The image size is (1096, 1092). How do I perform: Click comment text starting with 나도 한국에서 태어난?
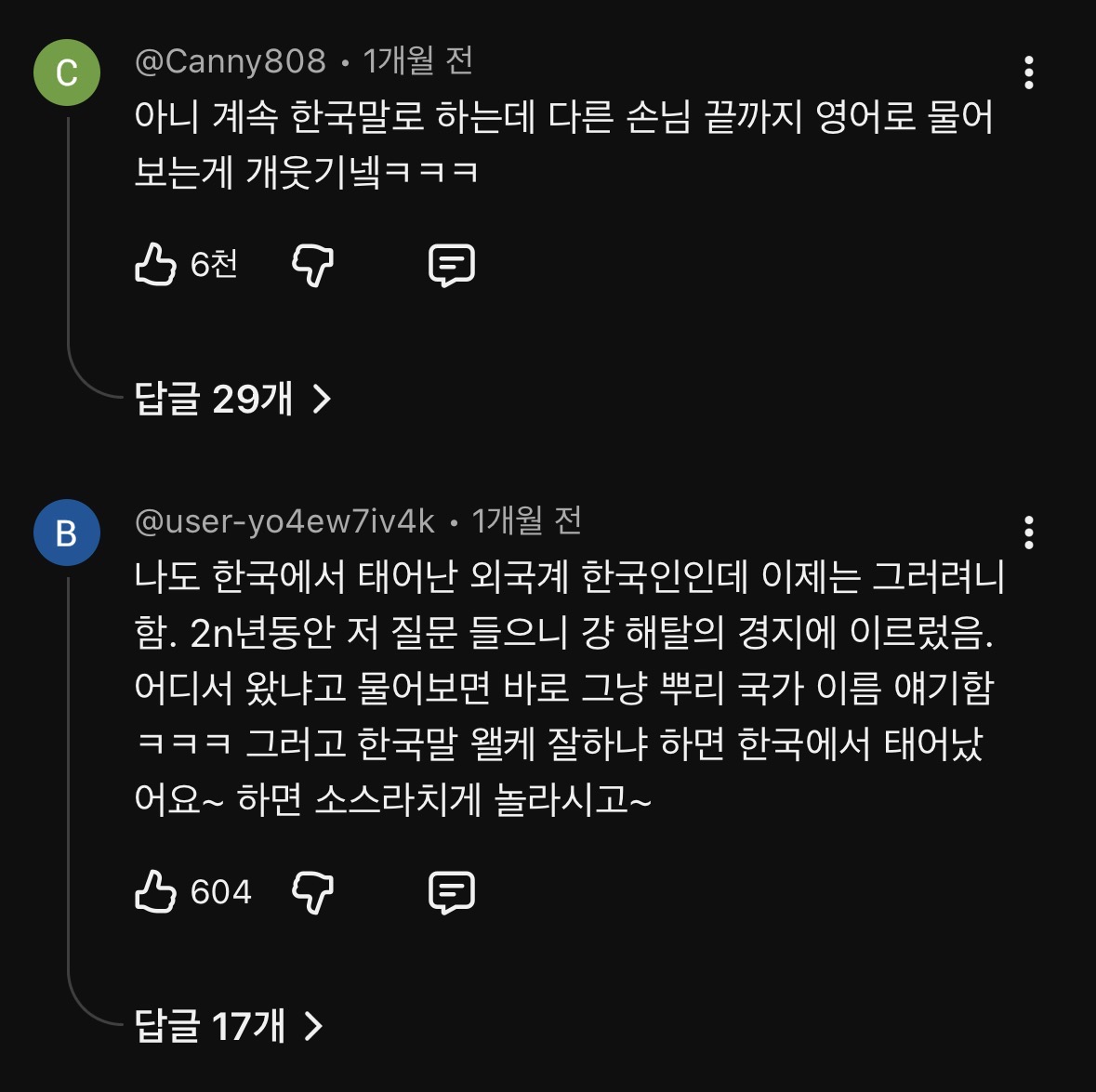pyautogui.click(x=567, y=688)
